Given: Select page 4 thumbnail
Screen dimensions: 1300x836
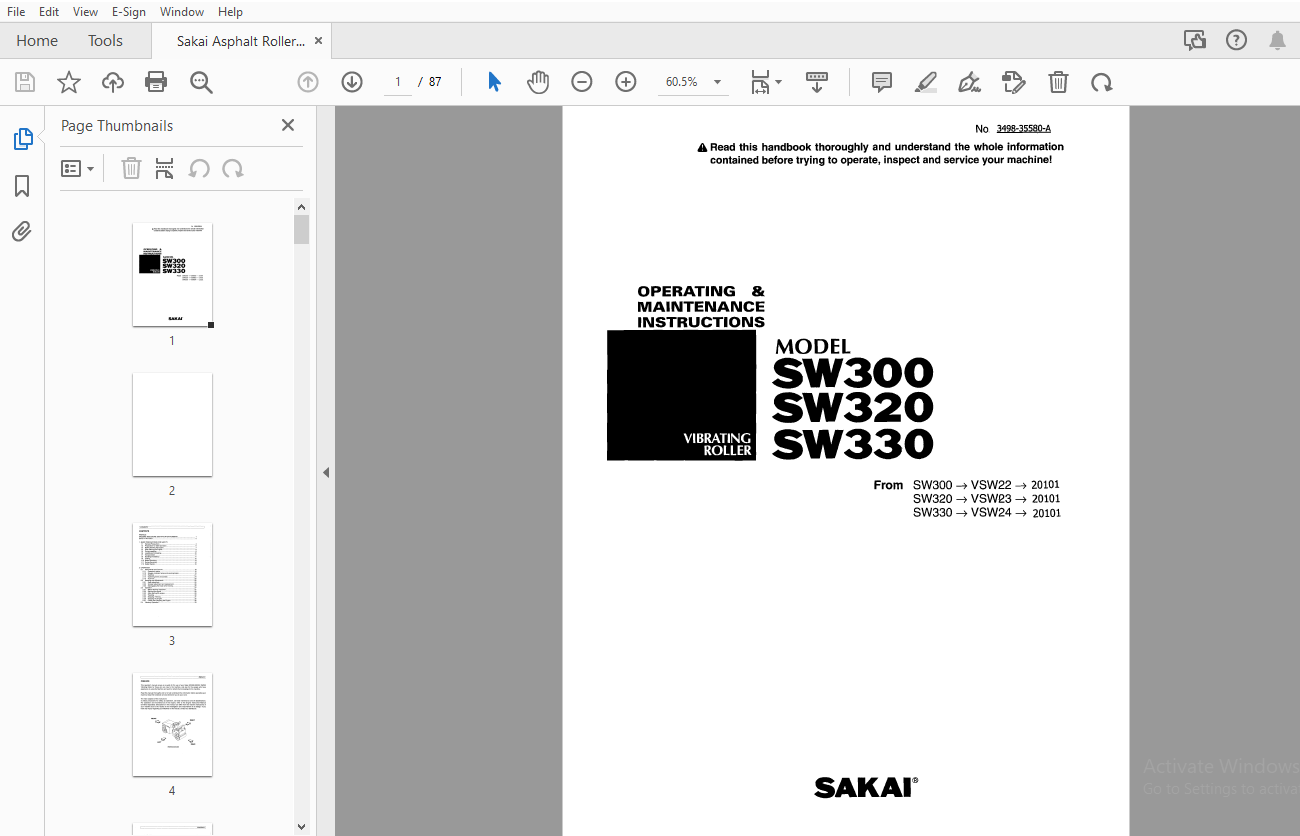Looking at the screenshot, I should point(172,725).
